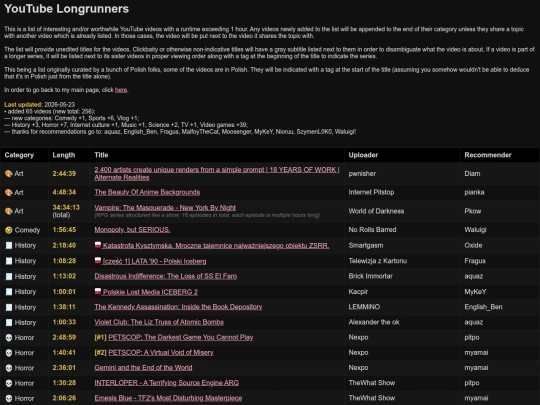The width and height of the screenshot is (540, 405).
Task: Click the palette icon in Internet Pitstop row
Action: pyautogui.click(x=9, y=193)
